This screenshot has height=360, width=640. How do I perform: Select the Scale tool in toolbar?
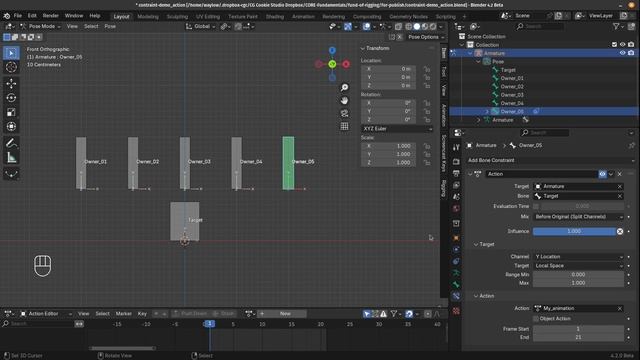tap(11, 112)
